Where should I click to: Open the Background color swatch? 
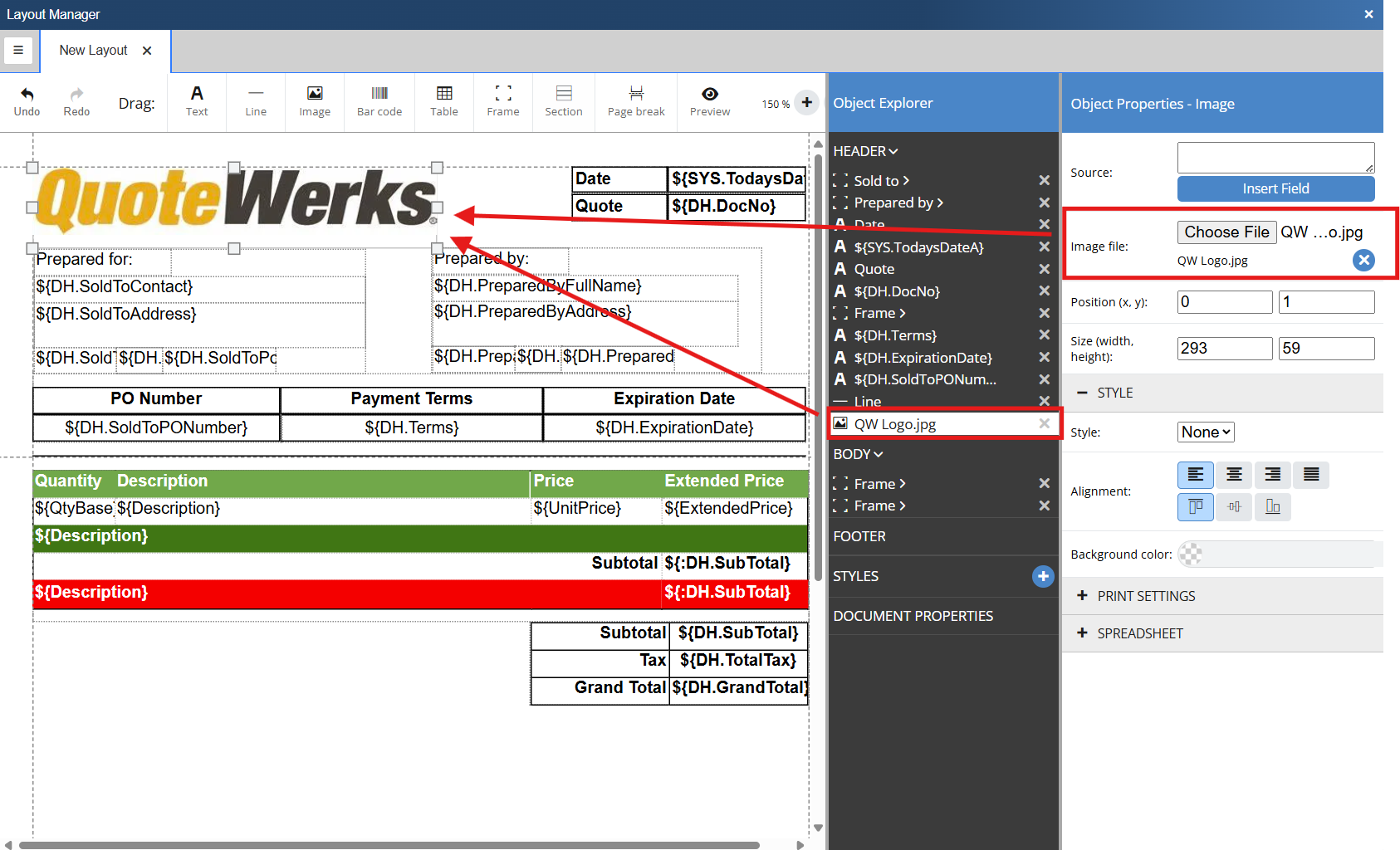tap(1191, 554)
